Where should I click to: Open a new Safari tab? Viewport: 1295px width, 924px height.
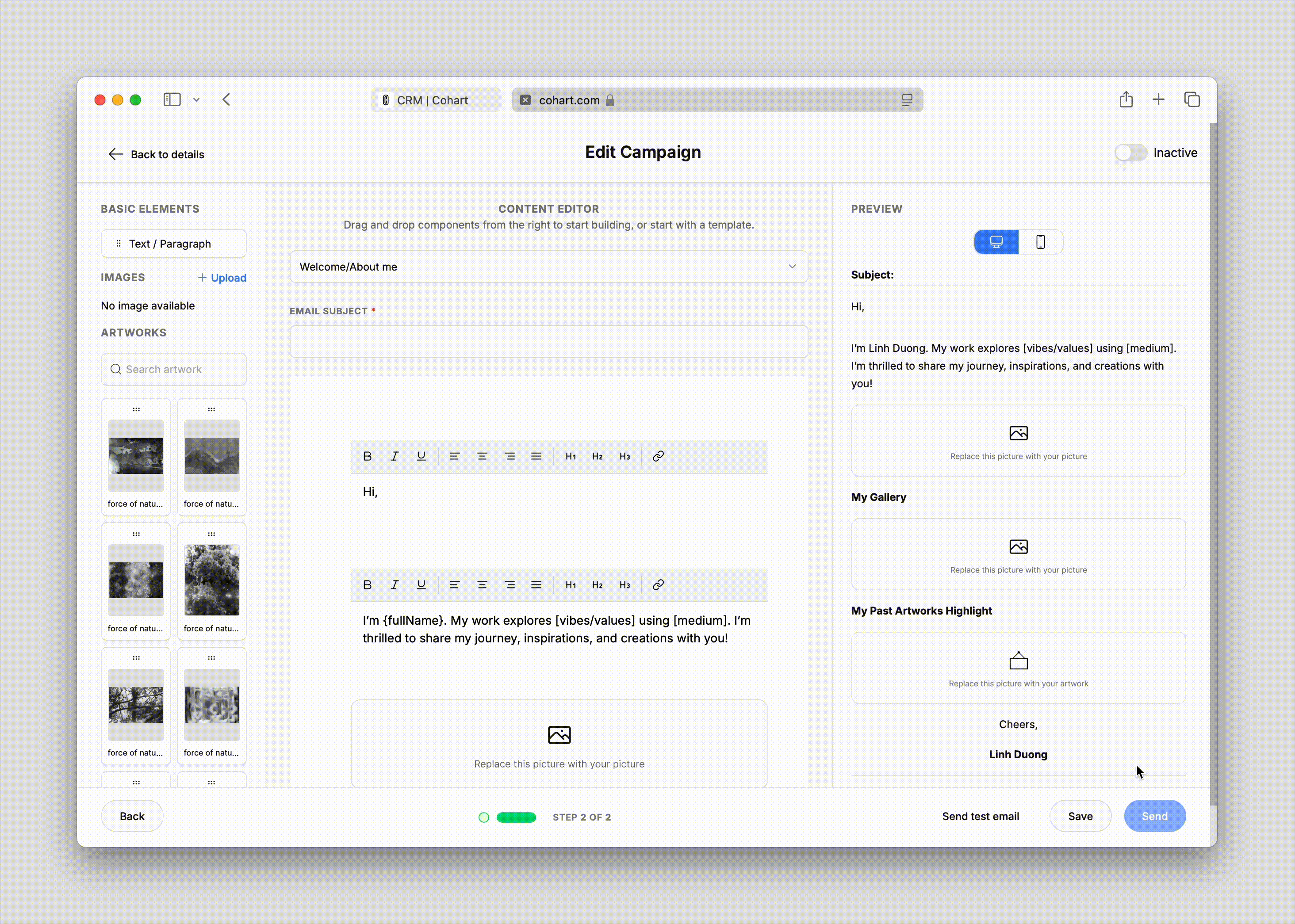point(1158,99)
